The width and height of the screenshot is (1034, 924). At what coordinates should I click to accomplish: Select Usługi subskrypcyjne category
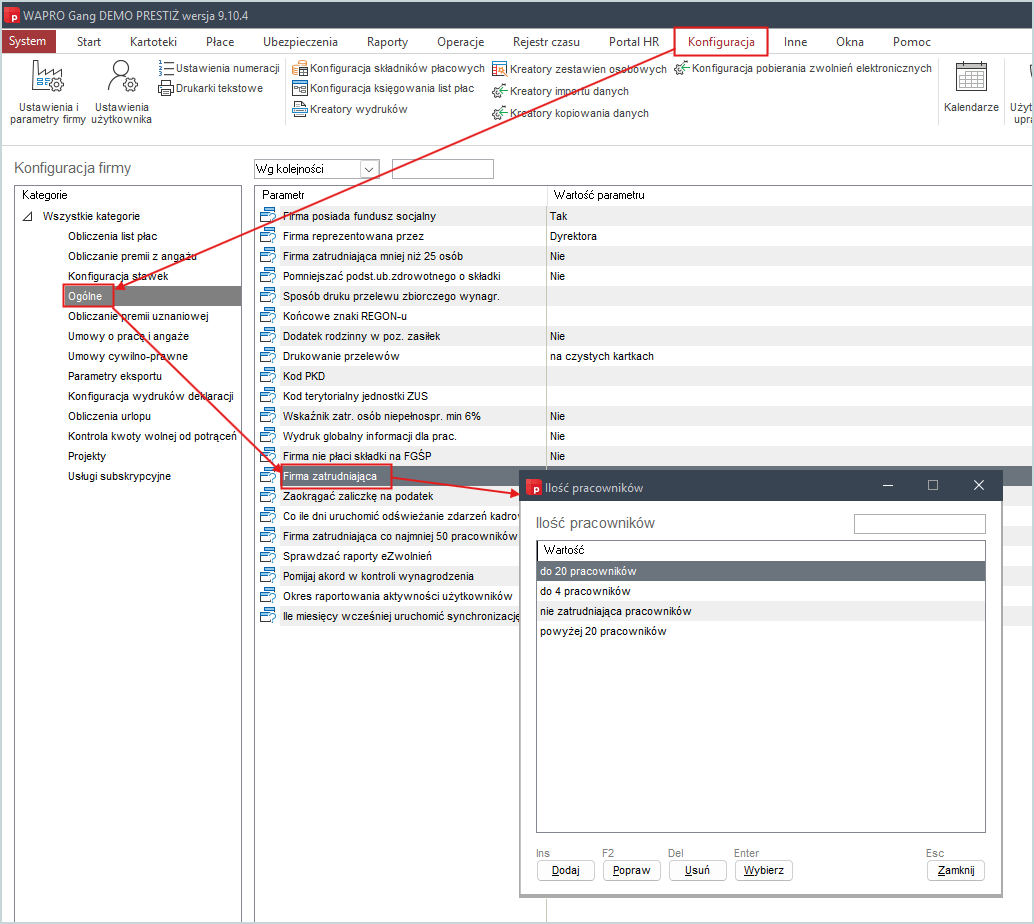coord(119,476)
